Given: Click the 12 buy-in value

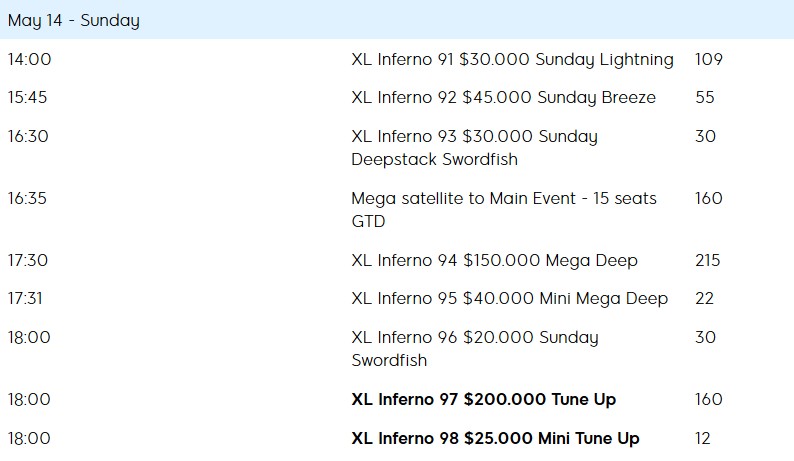Looking at the screenshot, I should [702, 438].
